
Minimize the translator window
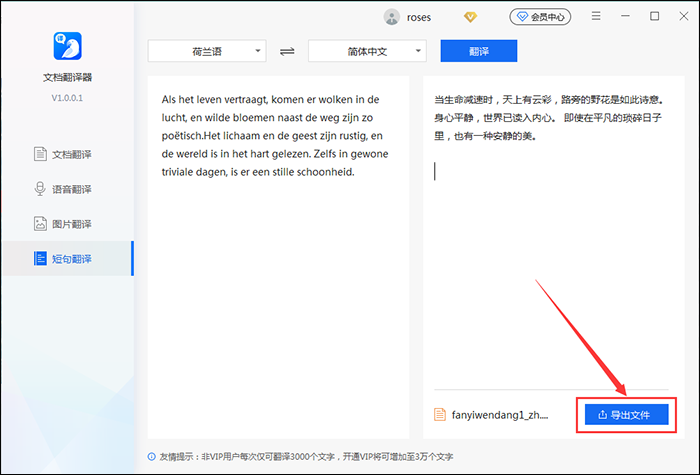click(625, 16)
